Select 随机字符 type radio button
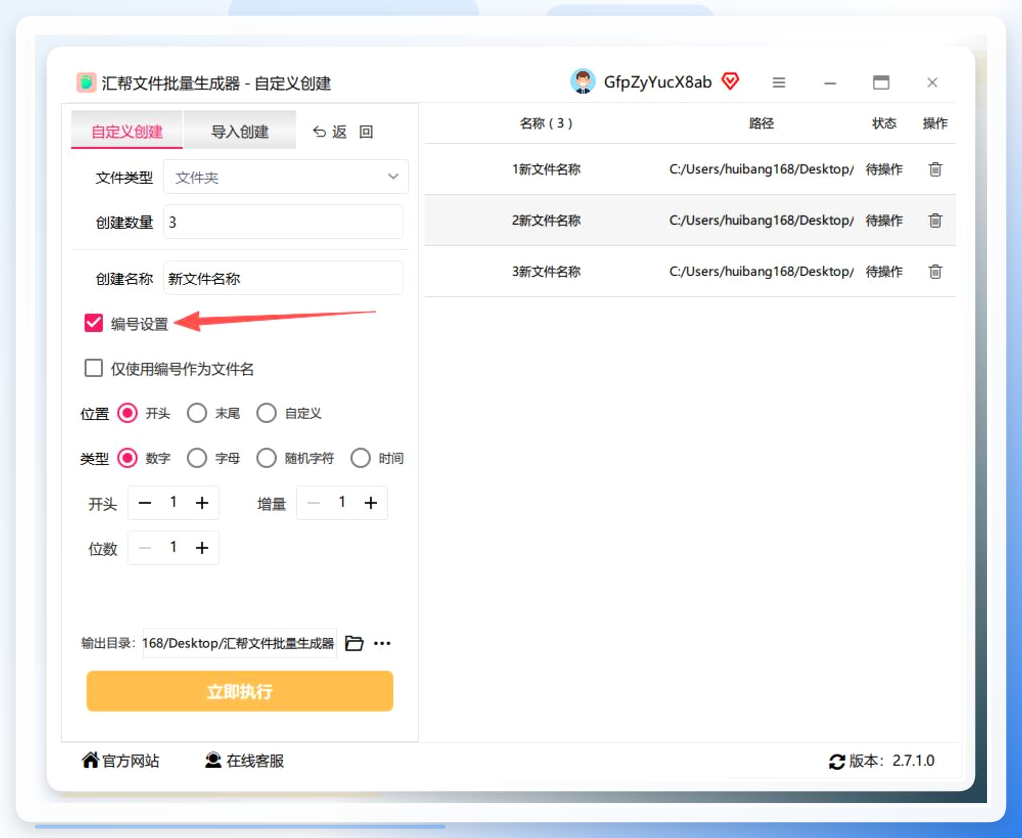Screen dimensions: 1022x838 [x=267, y=458]
